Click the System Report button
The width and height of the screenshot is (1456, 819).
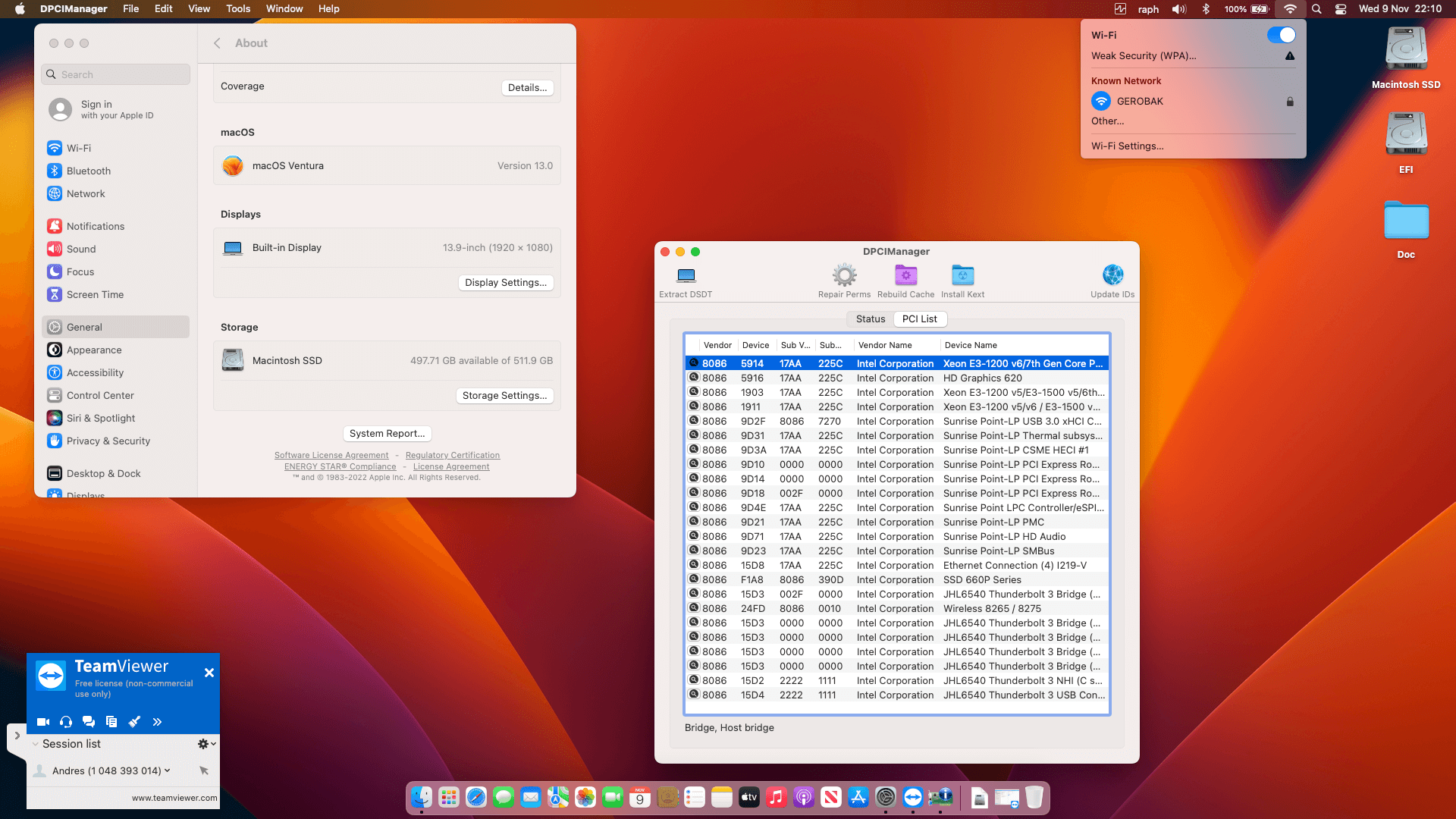[387, 433]
